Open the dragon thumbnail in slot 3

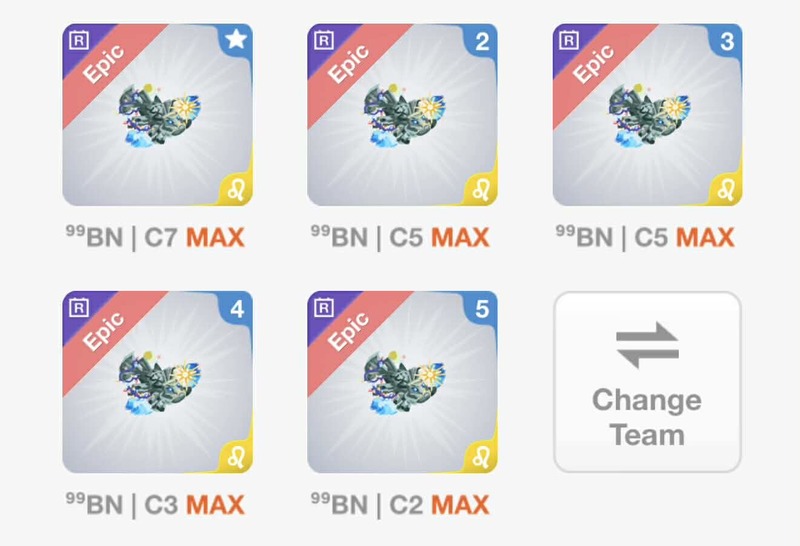click(x=649, y=116)
